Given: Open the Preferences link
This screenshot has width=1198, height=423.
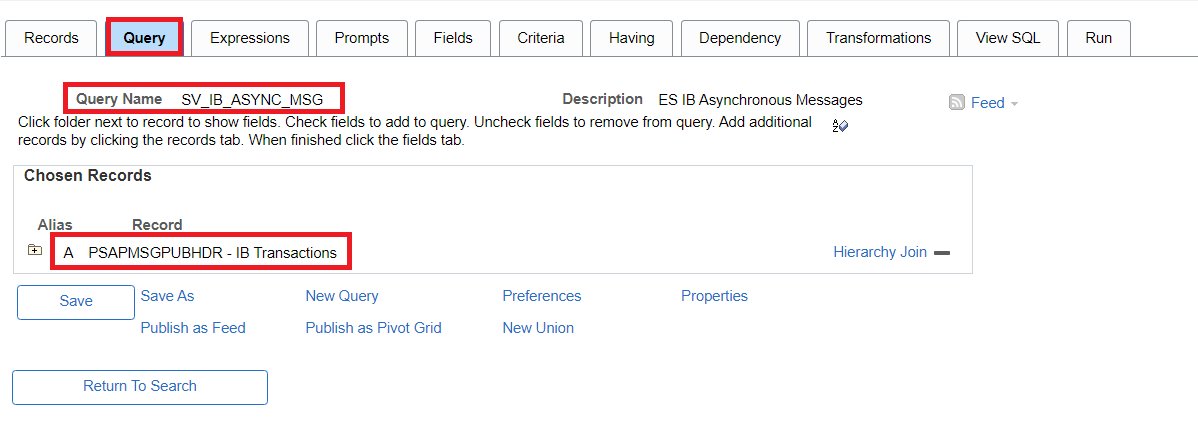Looking at the screenshot, I should pos(541,296).
